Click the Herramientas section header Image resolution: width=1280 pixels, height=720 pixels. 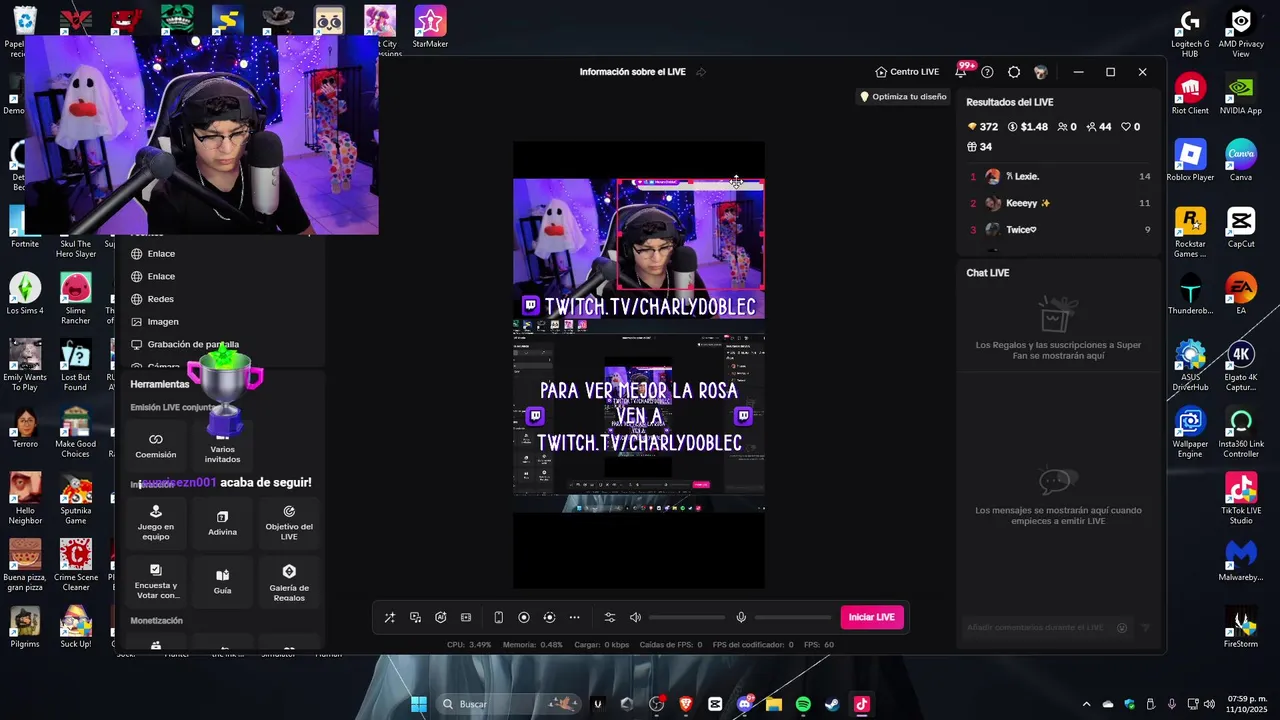coord(160,384)
